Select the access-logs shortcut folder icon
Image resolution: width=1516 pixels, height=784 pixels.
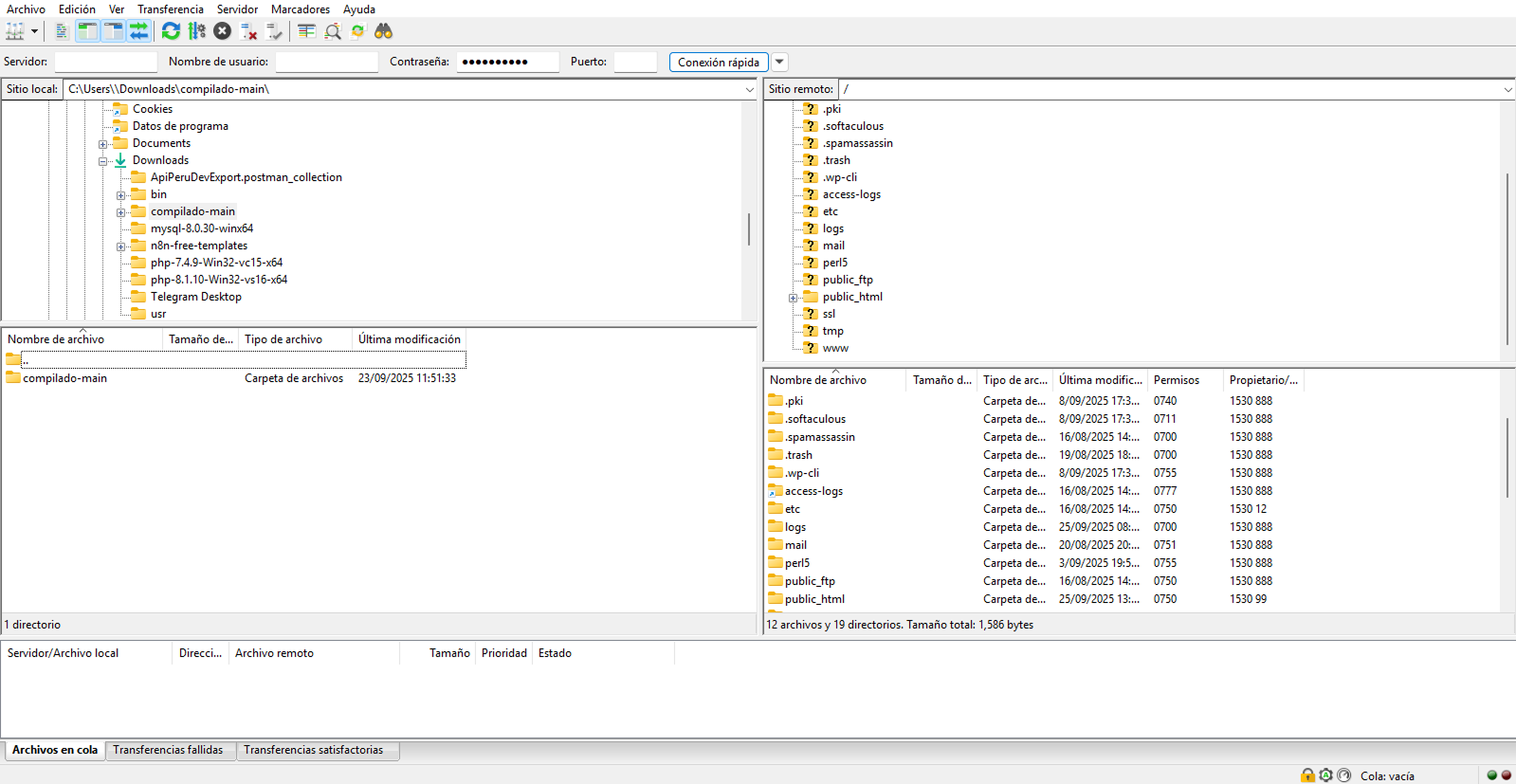pos(776,490)
